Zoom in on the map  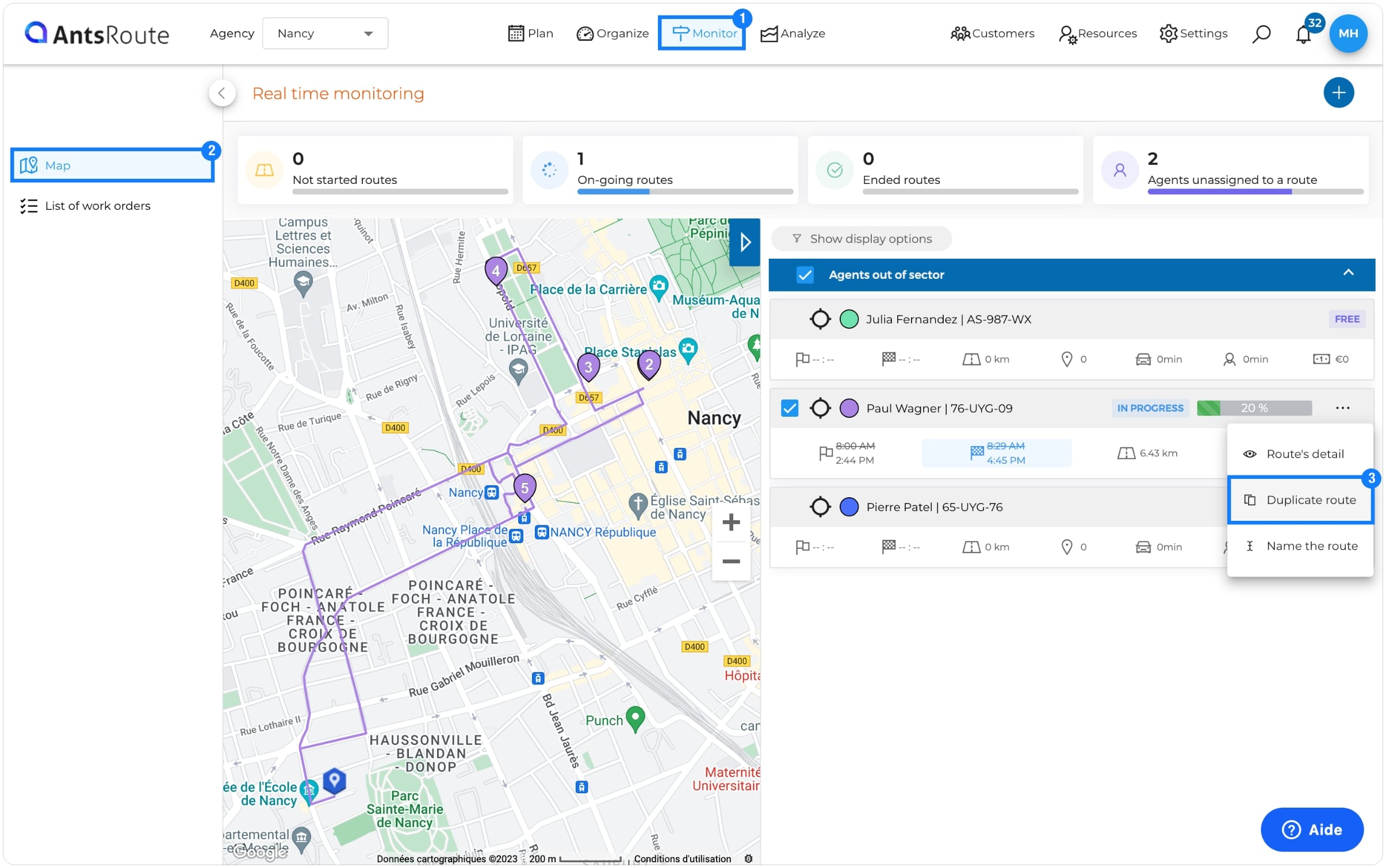pos(730,522)
